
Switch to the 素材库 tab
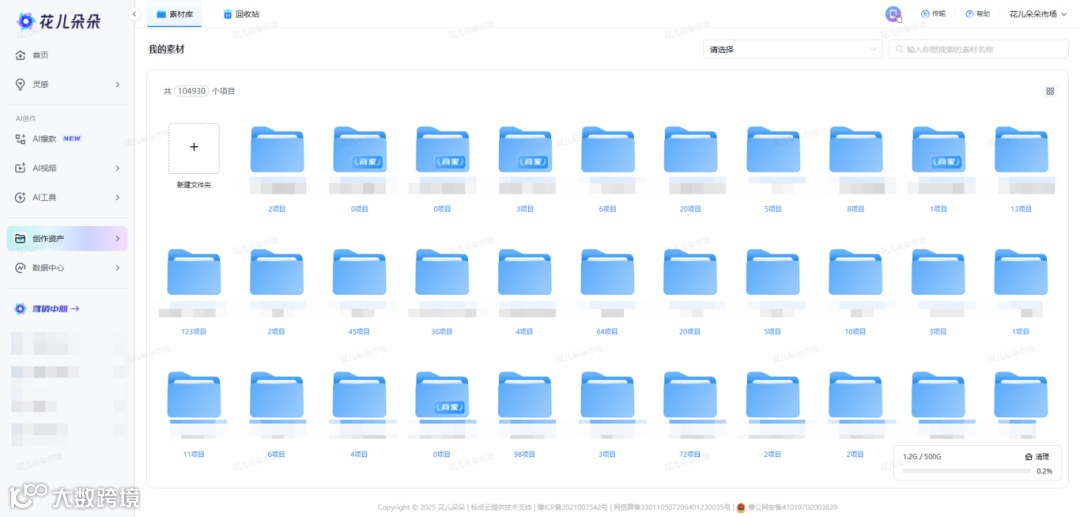[174, 14]
